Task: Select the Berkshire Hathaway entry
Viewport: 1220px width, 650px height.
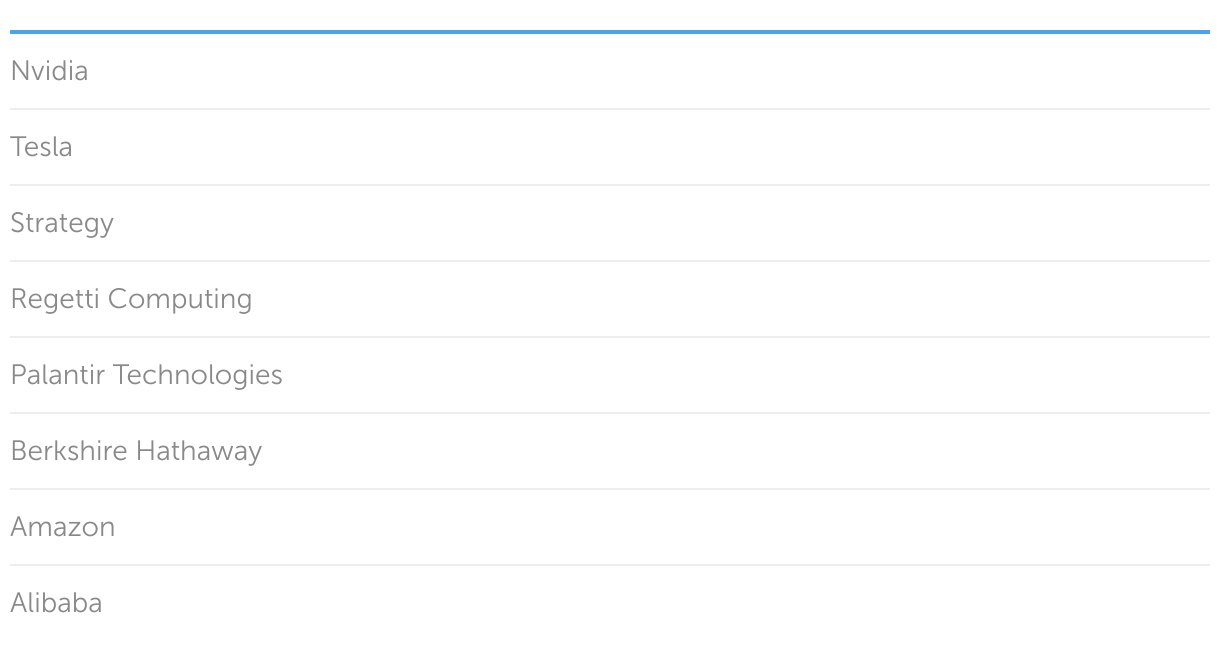Action: (x=136, y=451)
